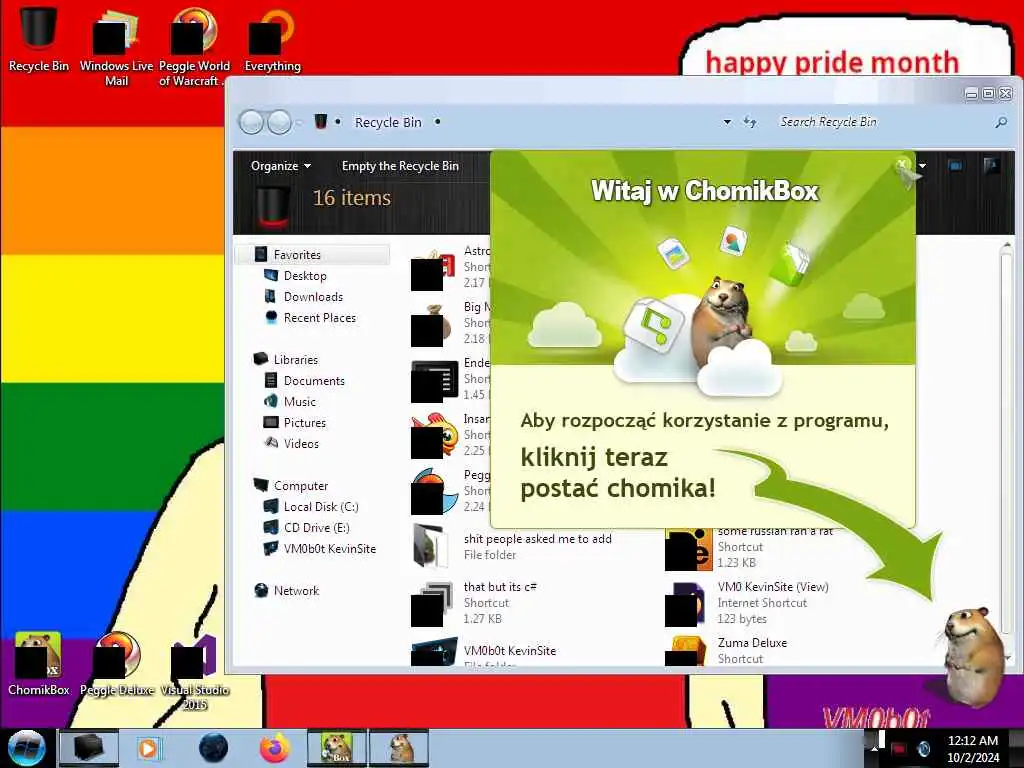
Task: Select Recent Places in navigation pane
Action: click(x=319, y=317)
